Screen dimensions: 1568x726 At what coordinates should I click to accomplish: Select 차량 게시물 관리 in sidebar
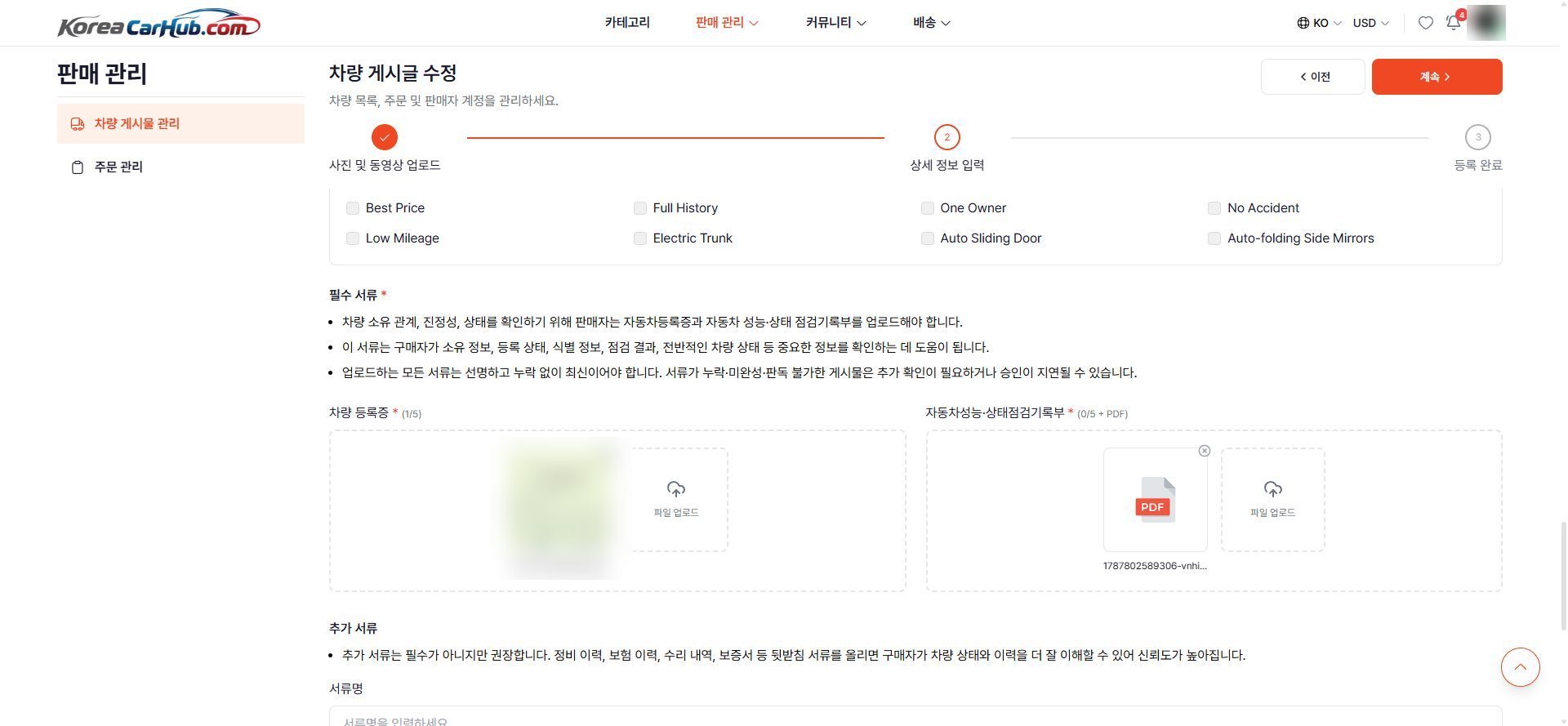(180, 123)
